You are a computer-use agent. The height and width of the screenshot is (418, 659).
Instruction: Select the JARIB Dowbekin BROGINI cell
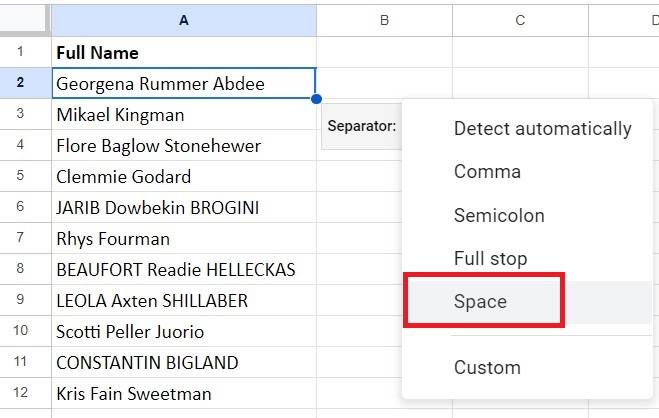pos(184,208)
